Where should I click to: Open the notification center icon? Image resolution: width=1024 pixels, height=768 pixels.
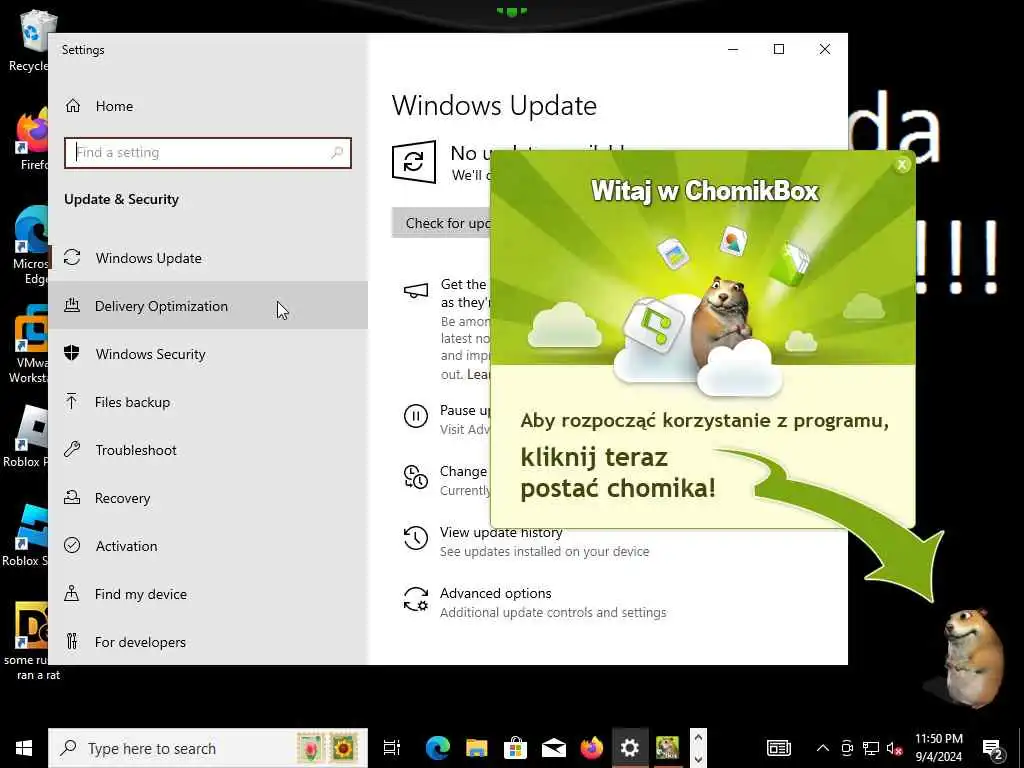coord(993,748)
